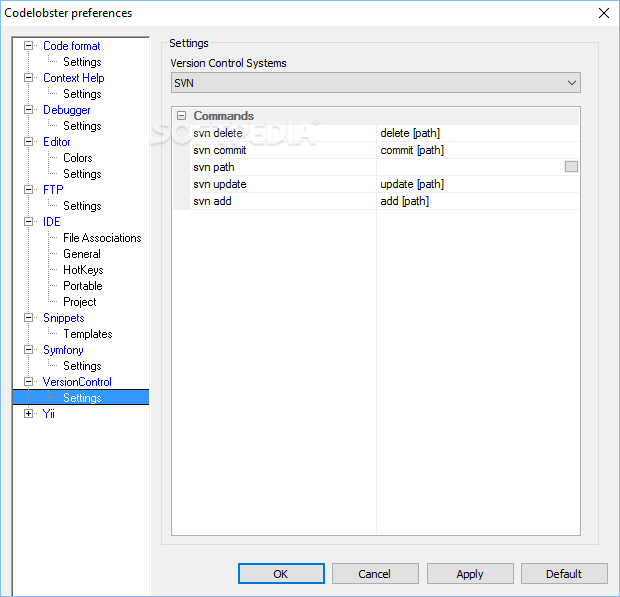Collapse the Code format tree node

click(x=28, y=46)
